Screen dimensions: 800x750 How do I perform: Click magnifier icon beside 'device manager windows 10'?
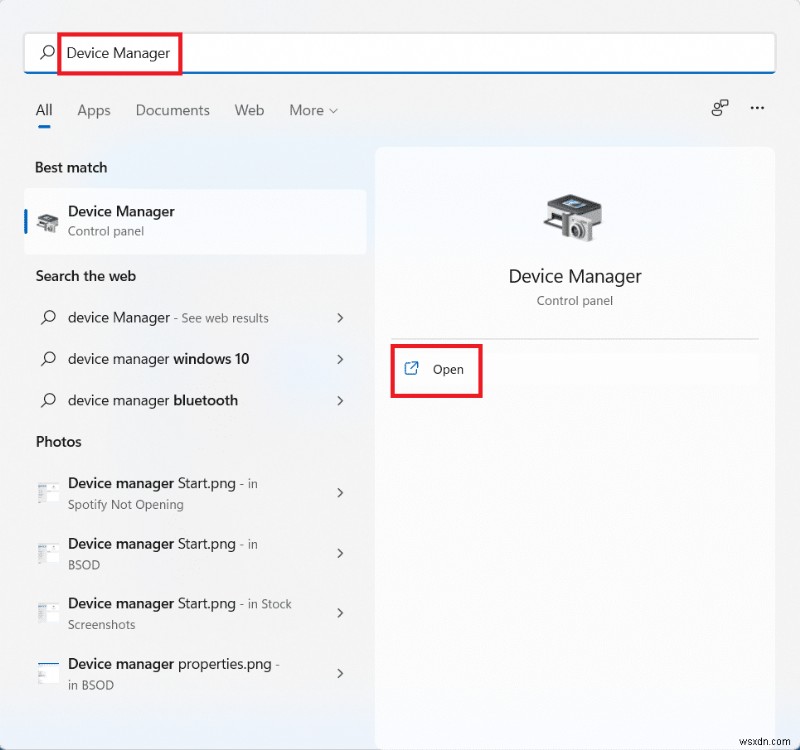coord(48,359)
